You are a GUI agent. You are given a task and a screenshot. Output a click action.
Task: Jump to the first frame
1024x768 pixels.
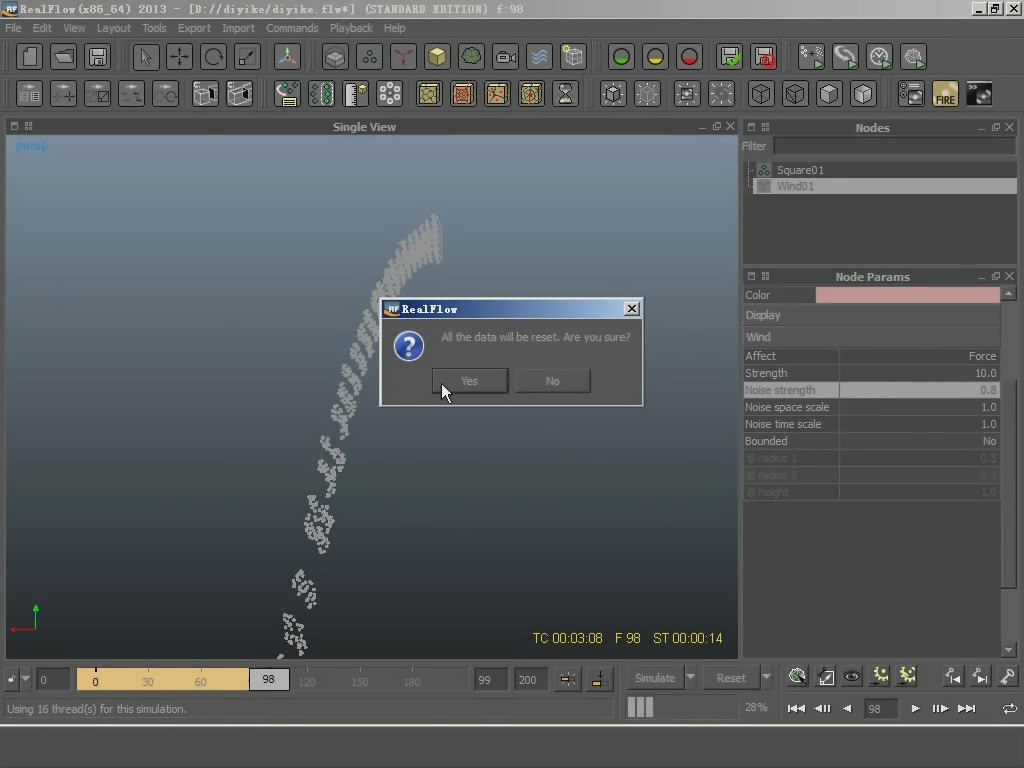coord(796,709)
